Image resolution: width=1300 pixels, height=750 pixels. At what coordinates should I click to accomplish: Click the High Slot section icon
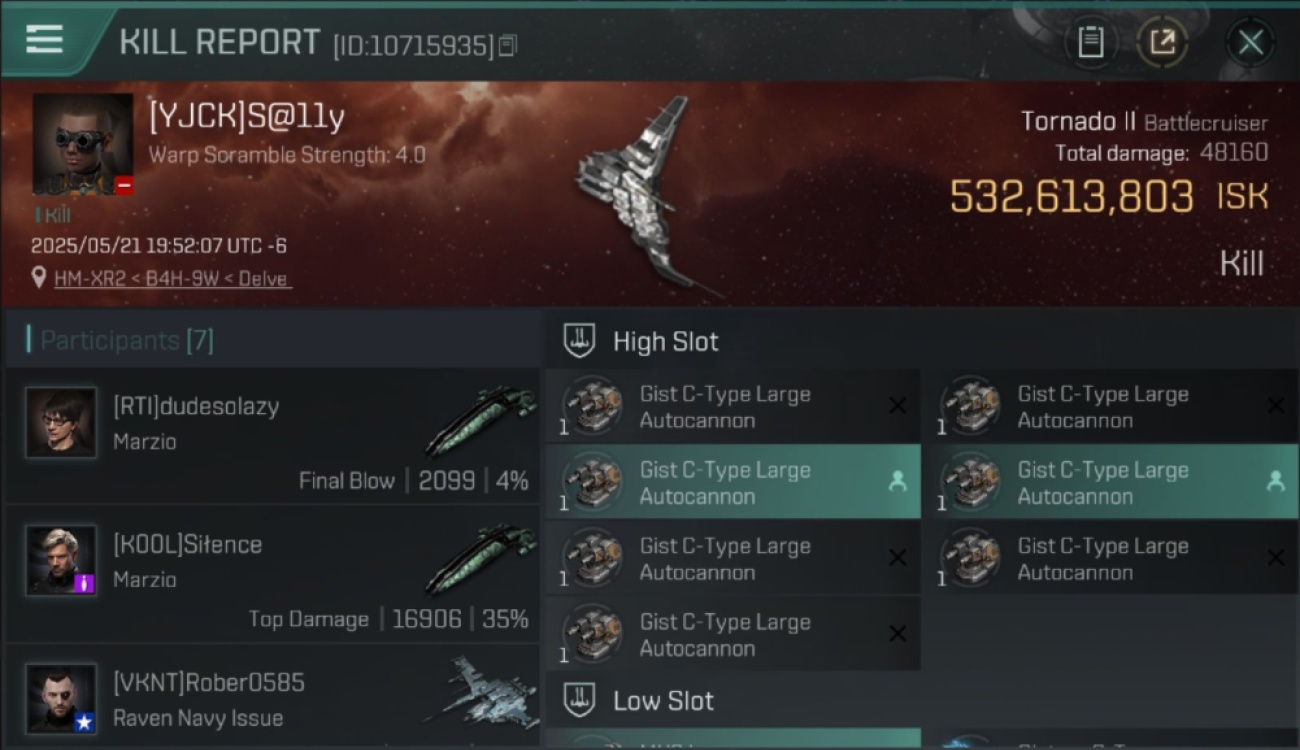pyautogui.click(x=579, y=341)
